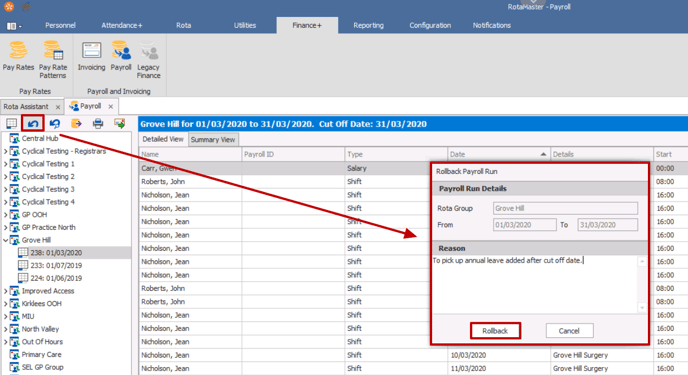688x375 pixels.
Task: Switch to Summary View tab
Action: click(x=213, y=139)
